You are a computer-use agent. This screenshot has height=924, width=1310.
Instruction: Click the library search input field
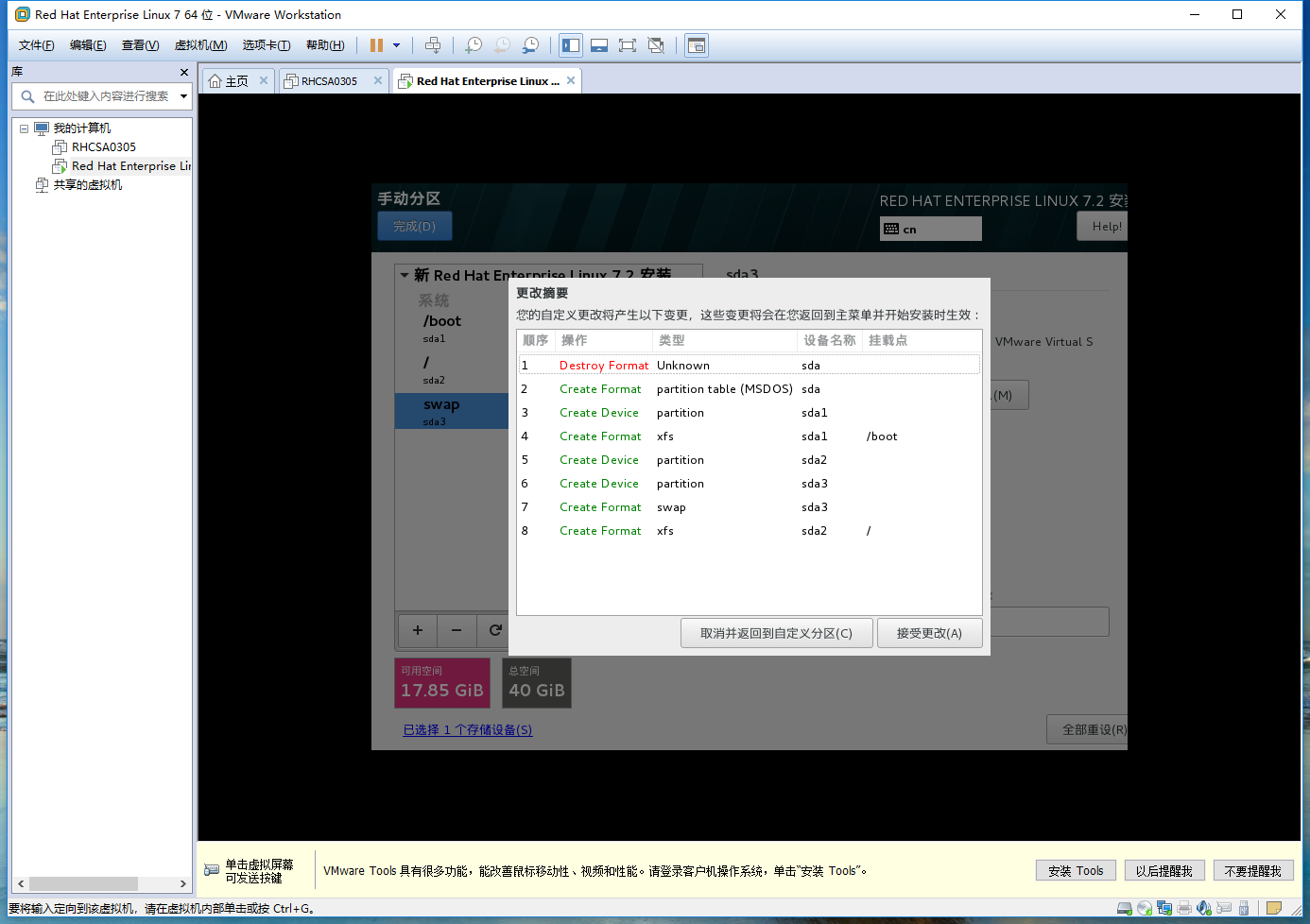click(x=107, y=96)
